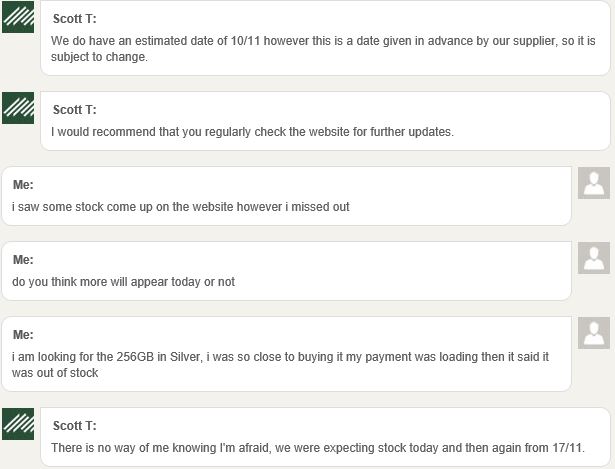Click the 'Scott T:' name above the website message
Image resolution: width=615 pixels, height=469 pixels.
pos(75,110)
